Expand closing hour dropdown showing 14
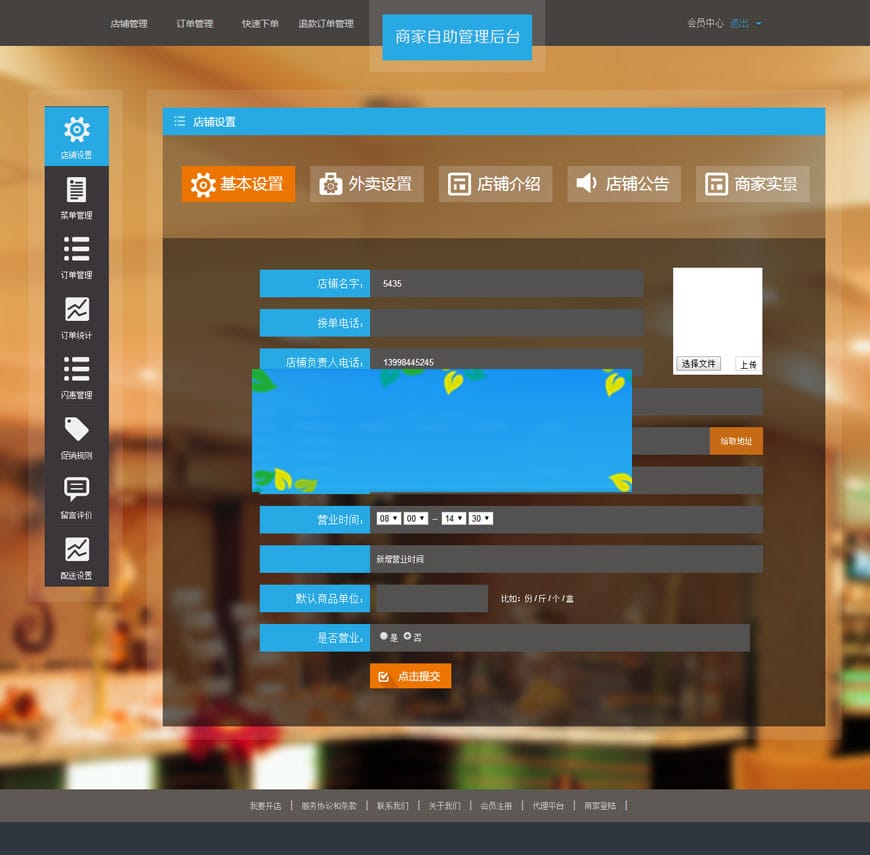 (453, 519)
